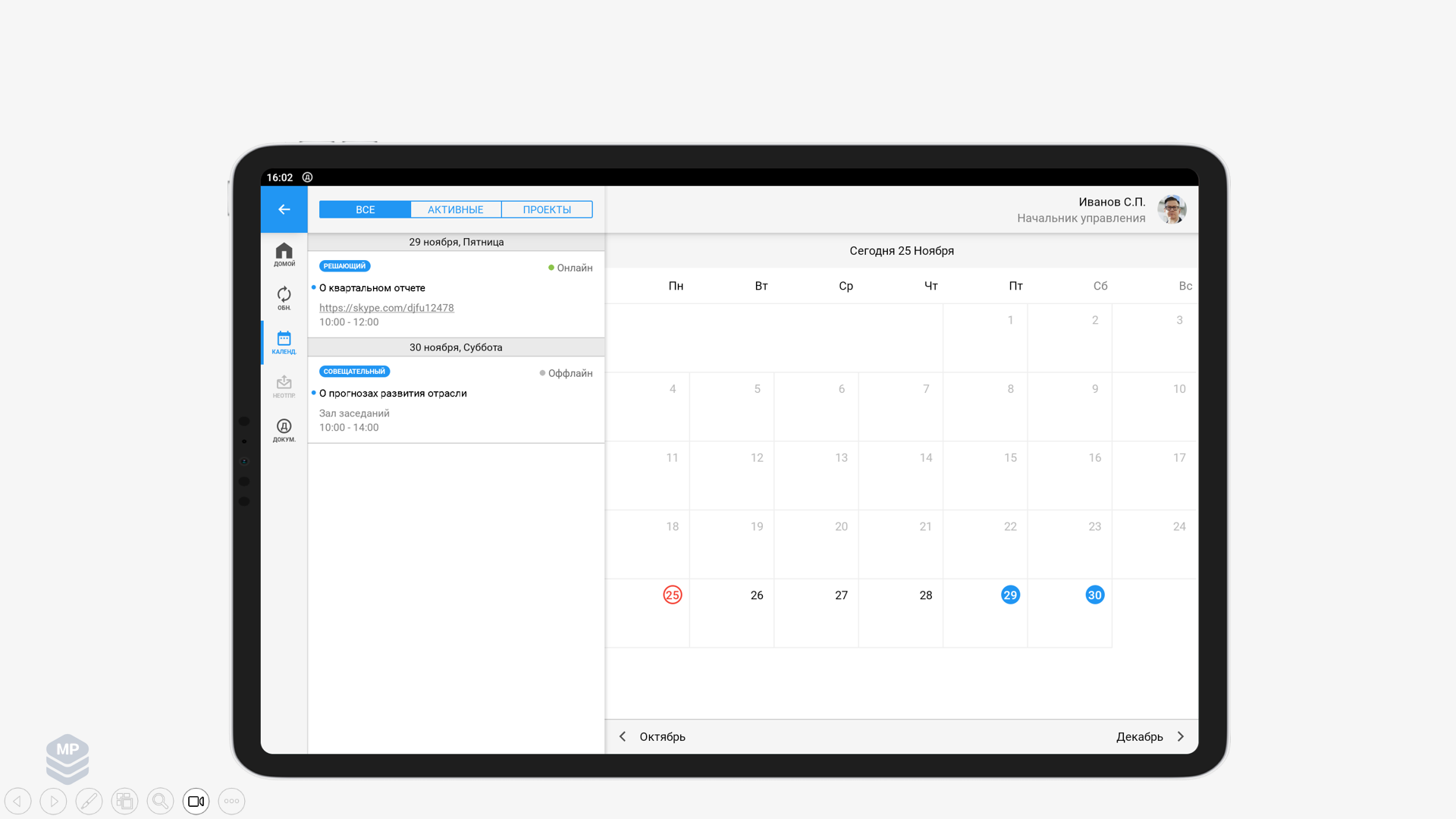Open the skype.com/djfu12478 meeting link
The height and width of the screenshot is (819, 1456).
[x=386, y=308]
